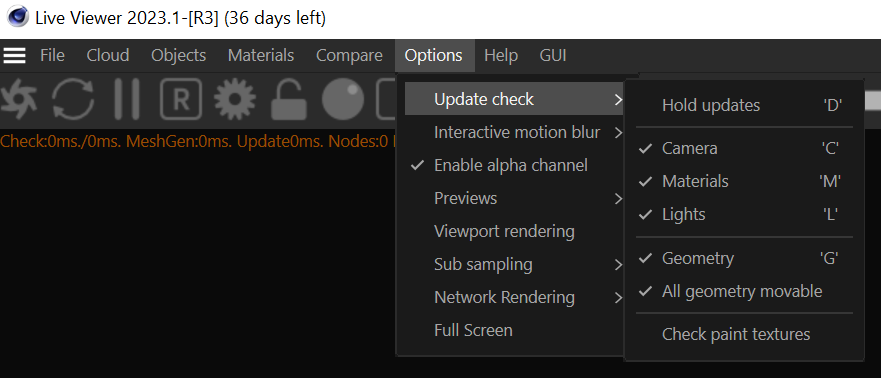This screenshot has height=378, width=881.
Task: Click the clay mode sphere icon
Action: pos(343,100)
